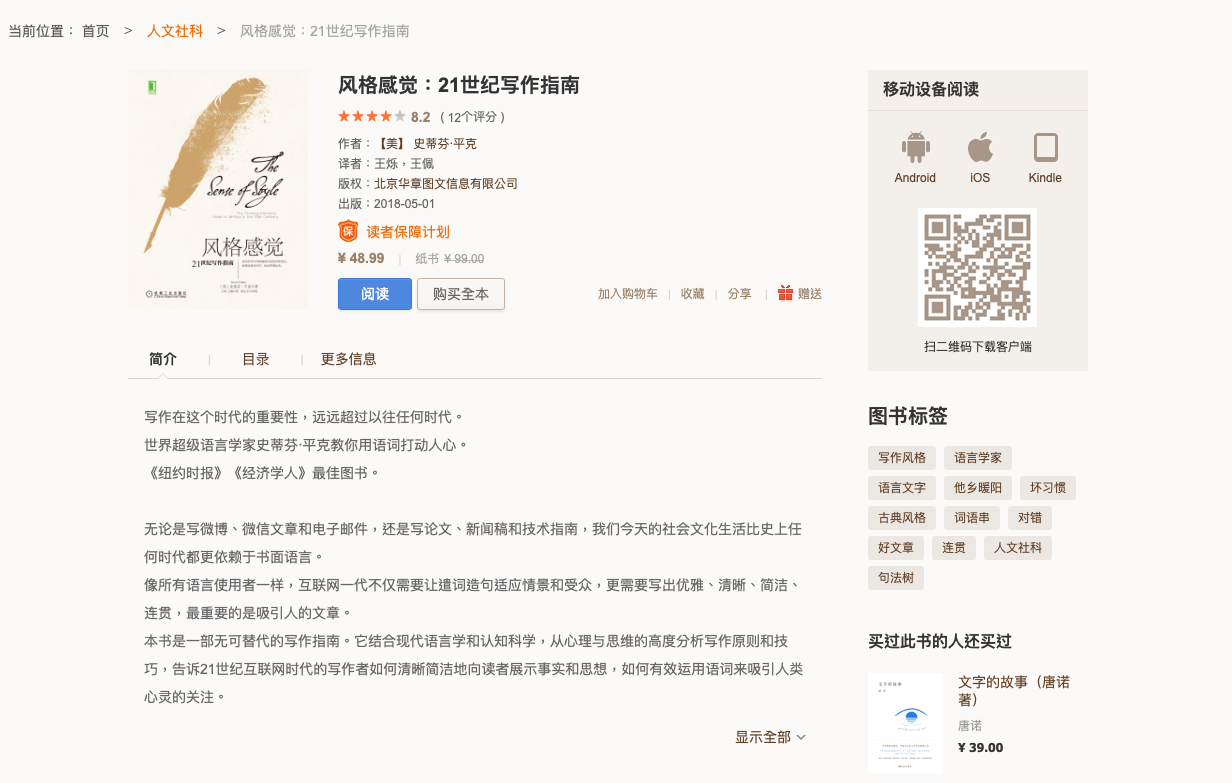
Task: Select the 人文社科 book tag
Action: (1018, 548)
